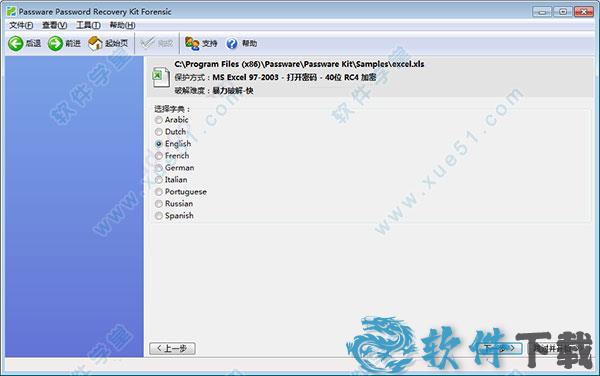
Task: Click the 上一步 previous step button
Action: pos(172,348)
